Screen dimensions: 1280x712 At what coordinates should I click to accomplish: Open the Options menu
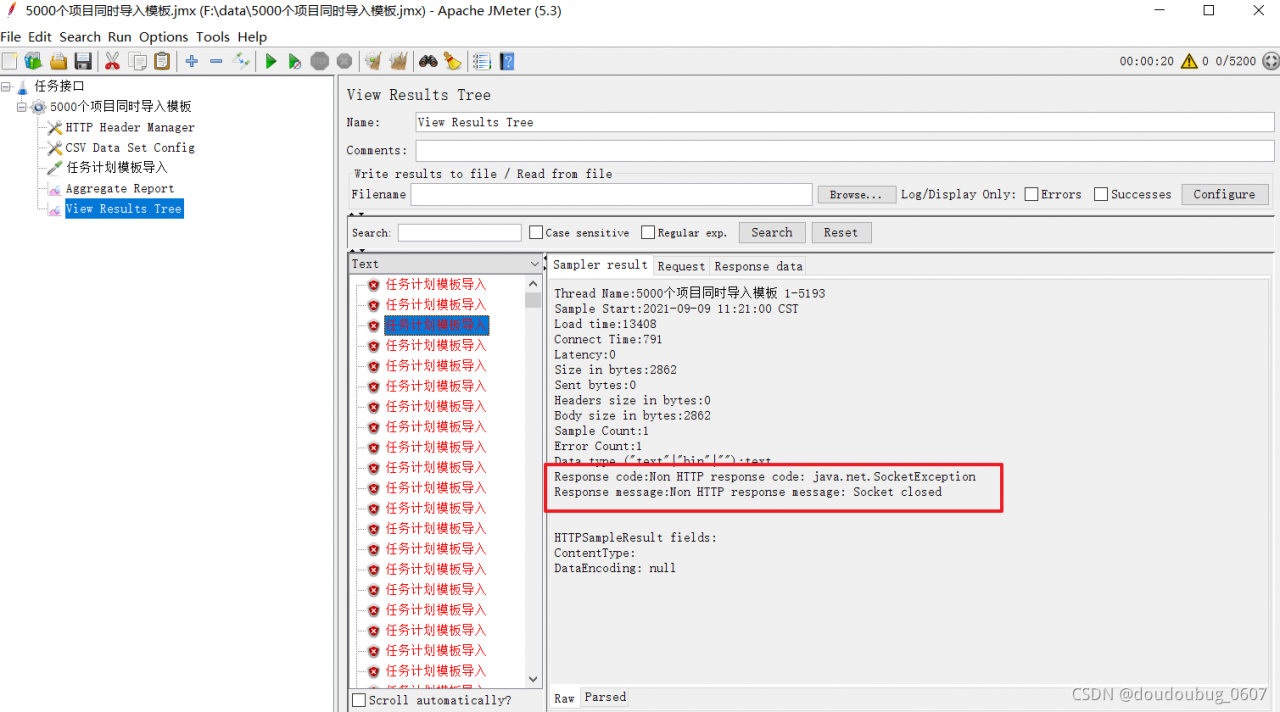163,37
